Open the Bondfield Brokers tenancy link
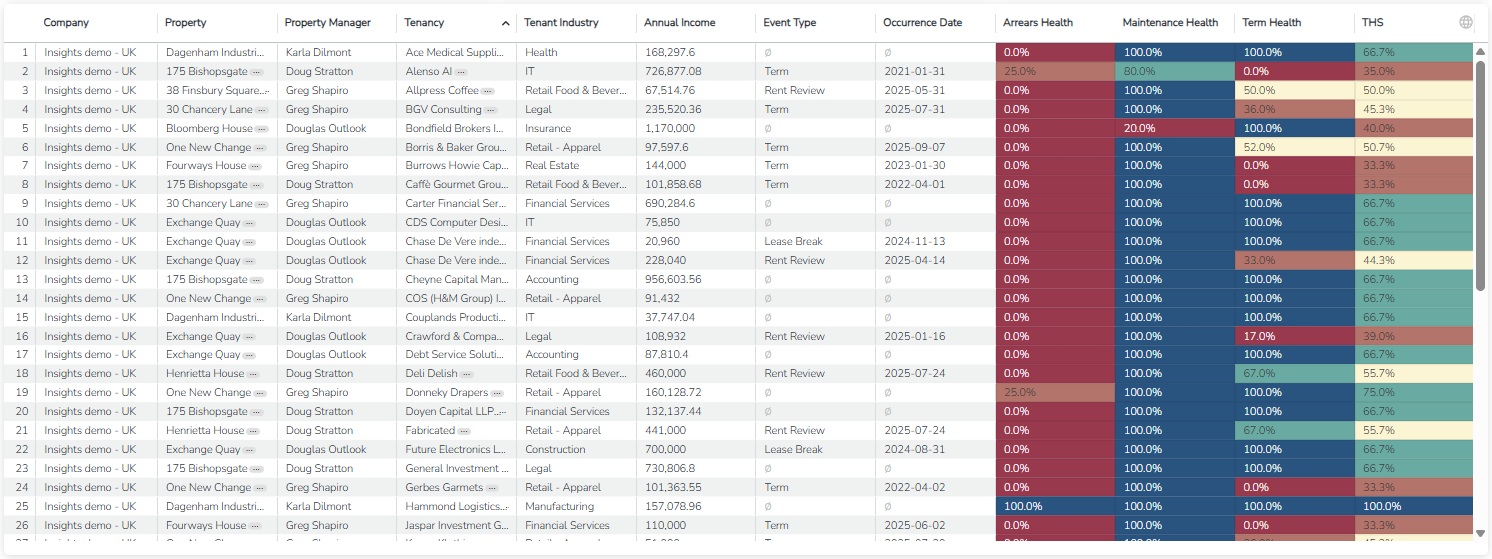Viewport: 1492px width, 559px height. 454,129
